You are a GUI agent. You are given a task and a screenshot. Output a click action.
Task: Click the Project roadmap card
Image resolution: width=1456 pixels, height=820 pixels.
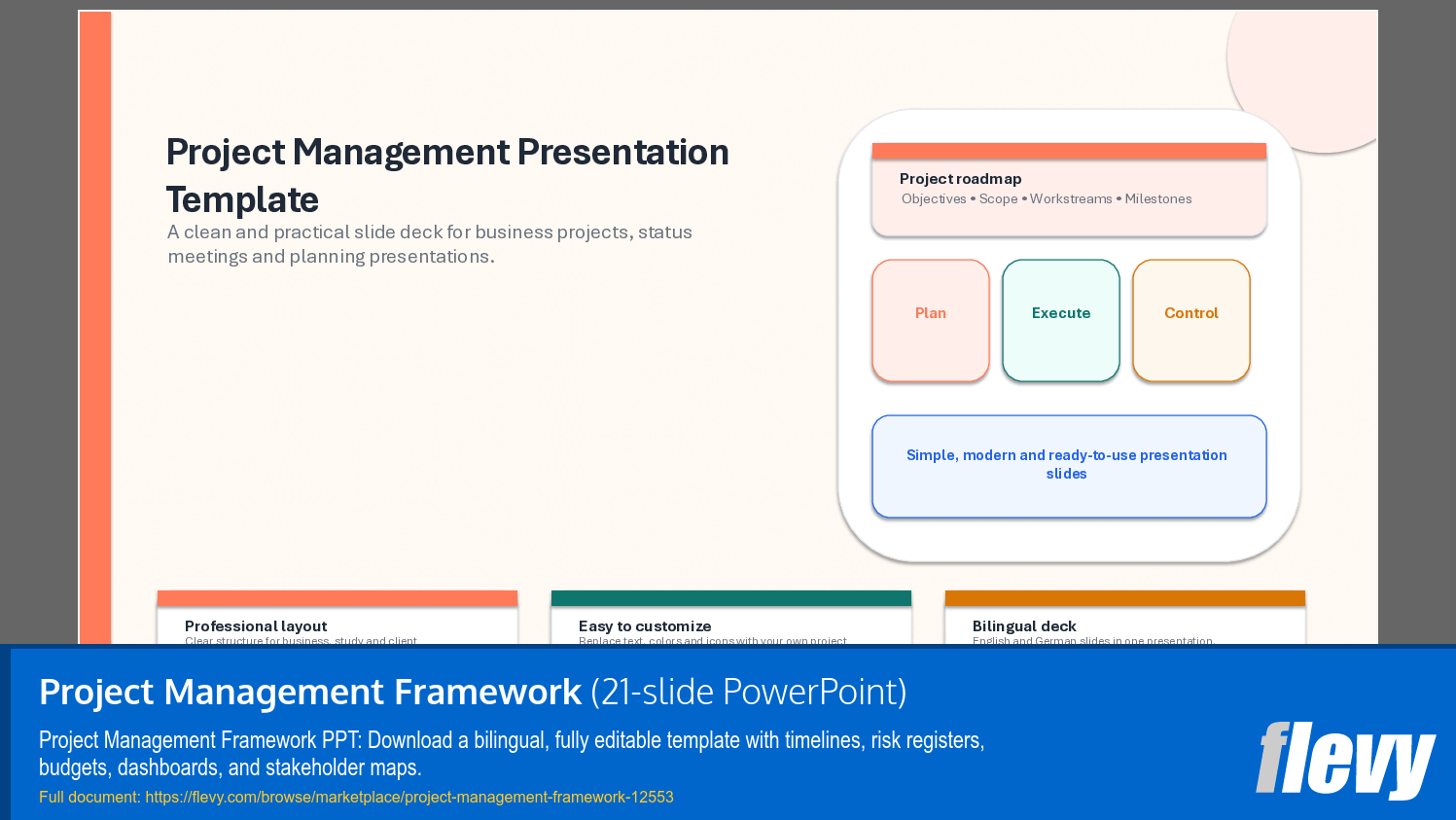1069,190
